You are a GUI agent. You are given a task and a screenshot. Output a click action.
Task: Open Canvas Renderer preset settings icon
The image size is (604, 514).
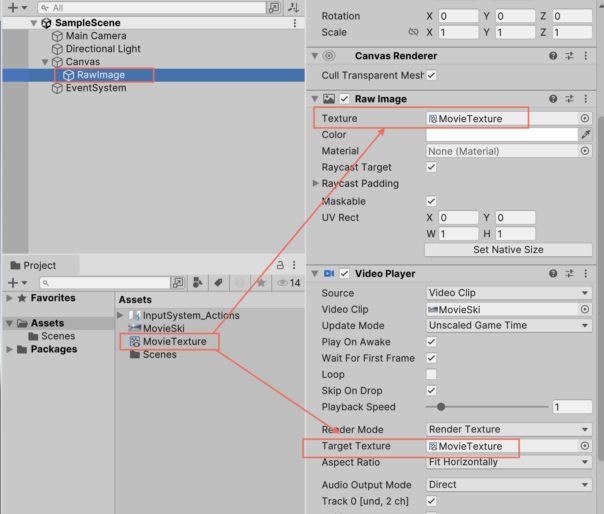point(569,56)
